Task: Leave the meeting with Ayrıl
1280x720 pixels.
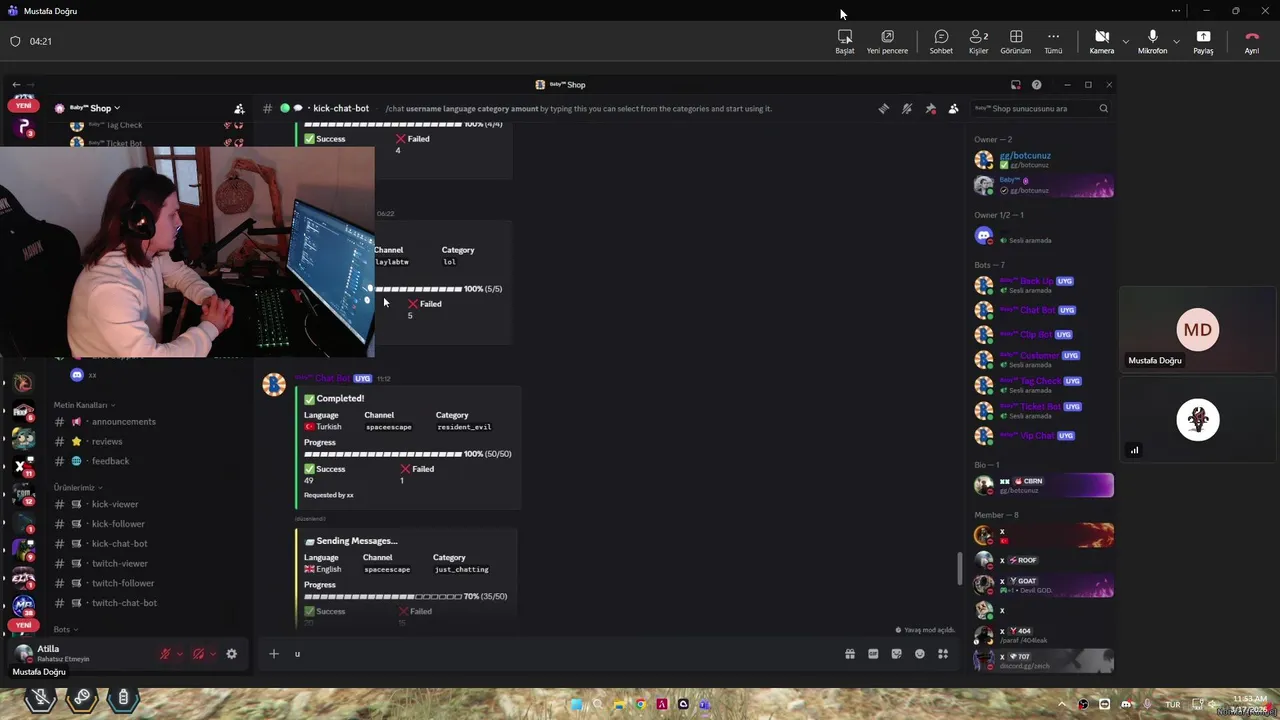Action: click(x=1251, y=41)
